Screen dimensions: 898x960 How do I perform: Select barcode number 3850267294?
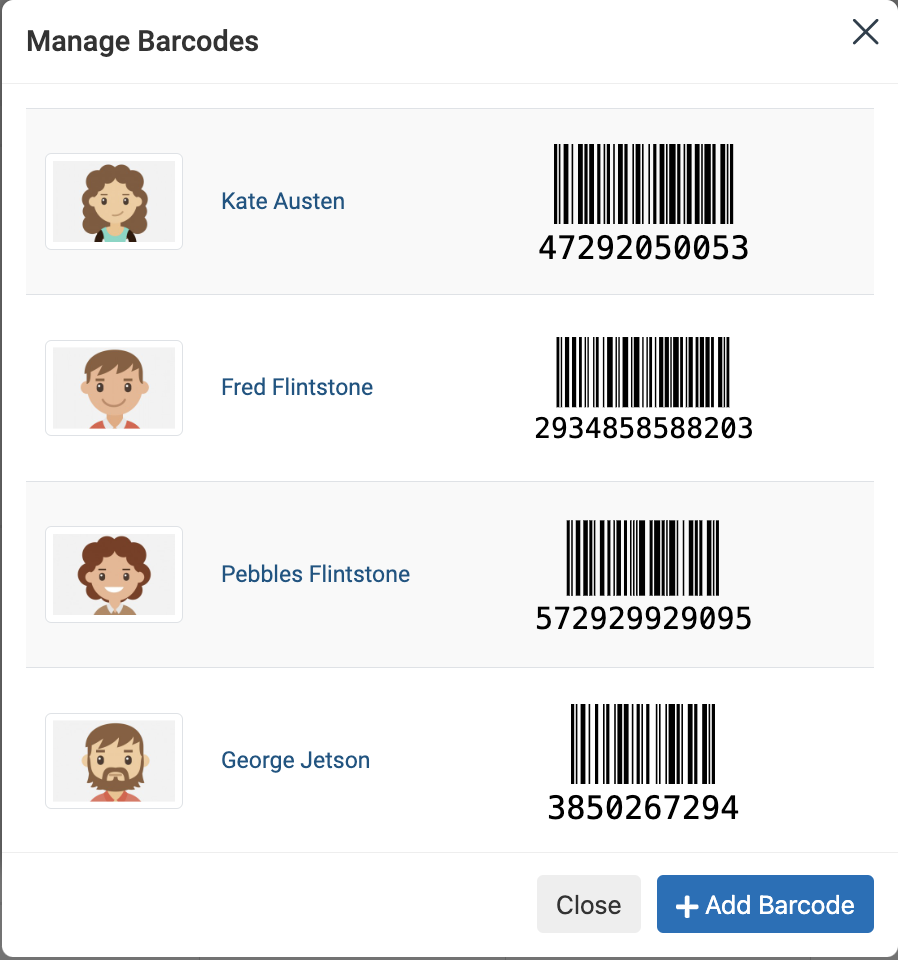643,806
